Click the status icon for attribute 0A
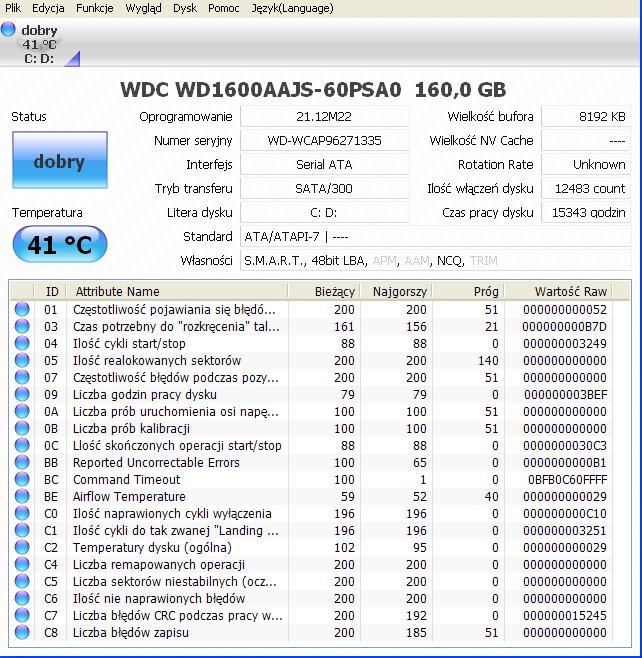This screenshot has height=658, width=642. pyautogui.click(x=22, y=411)
